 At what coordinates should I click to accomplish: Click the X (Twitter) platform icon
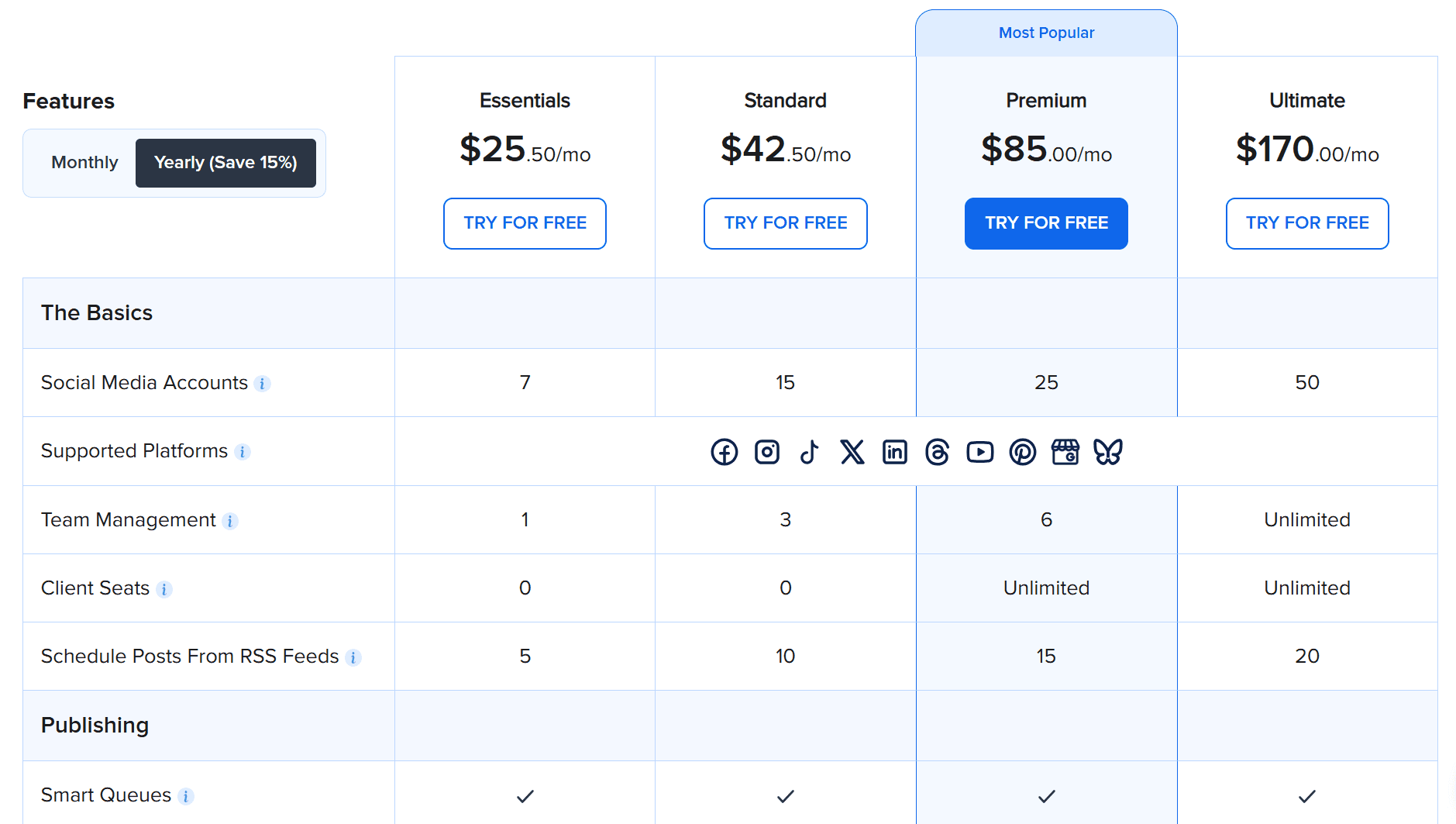click(852, 452)
